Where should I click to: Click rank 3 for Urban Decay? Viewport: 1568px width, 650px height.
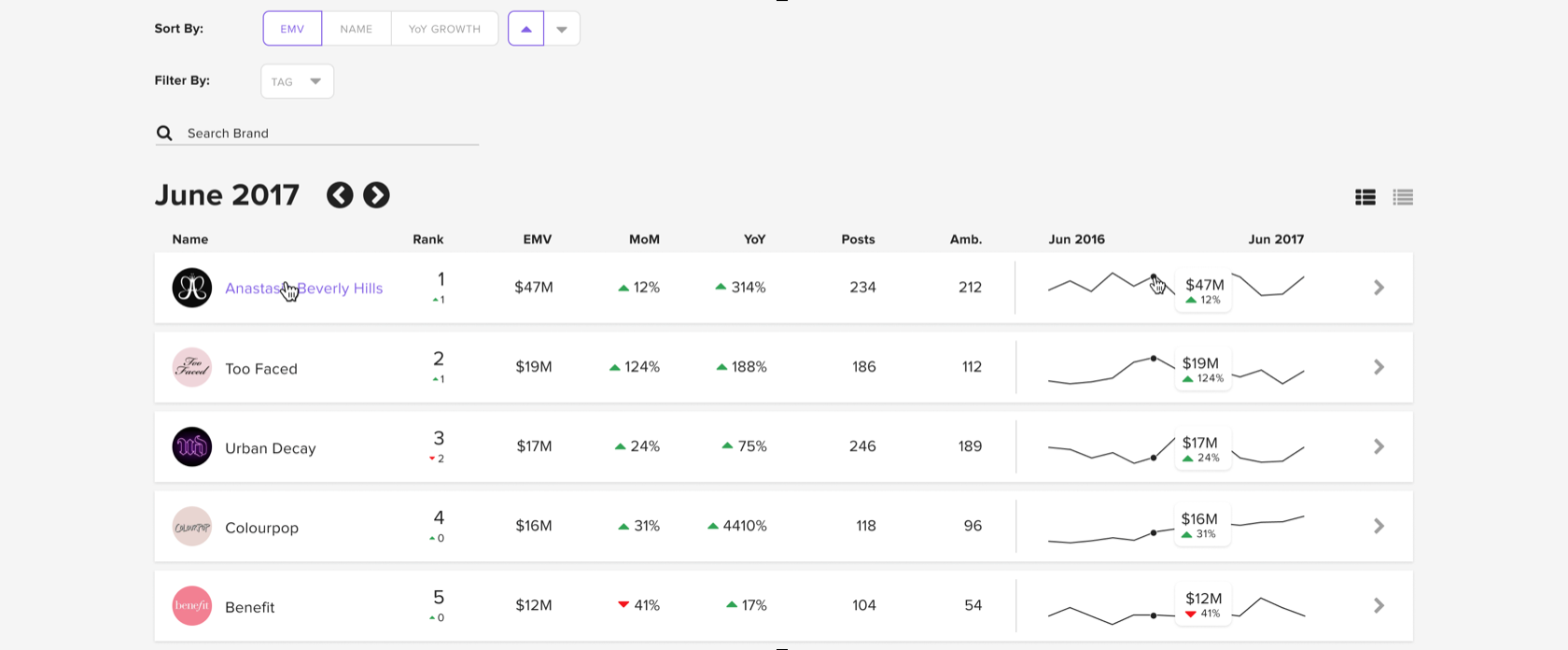(439, 439)
